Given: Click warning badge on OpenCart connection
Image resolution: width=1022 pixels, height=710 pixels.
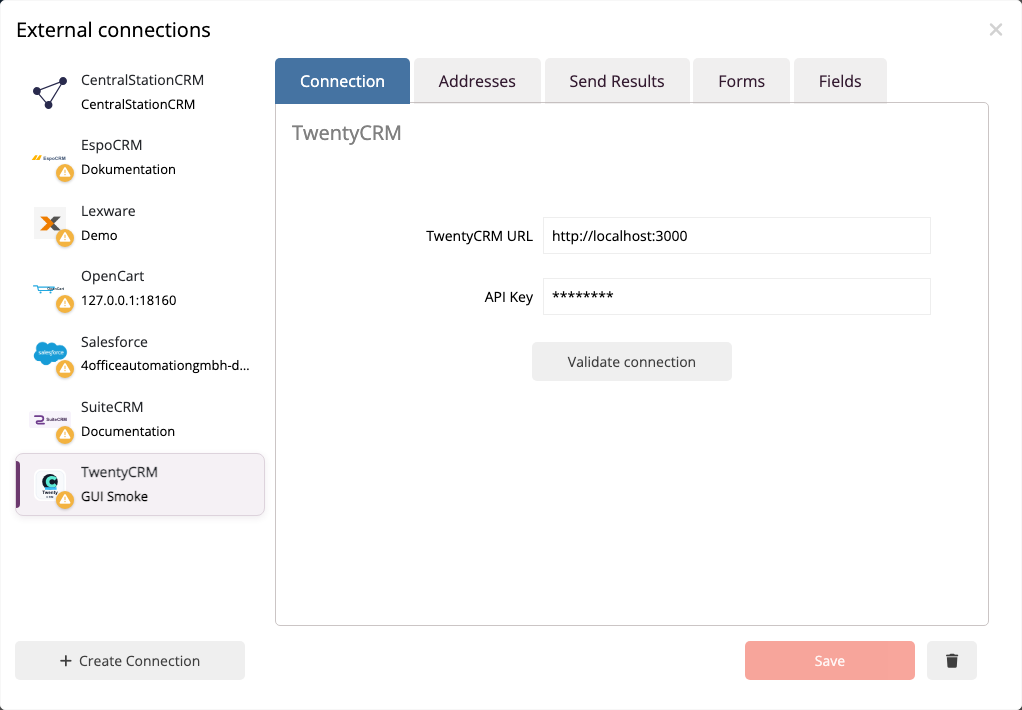Looking at the screenshot, I should point(65,304).
